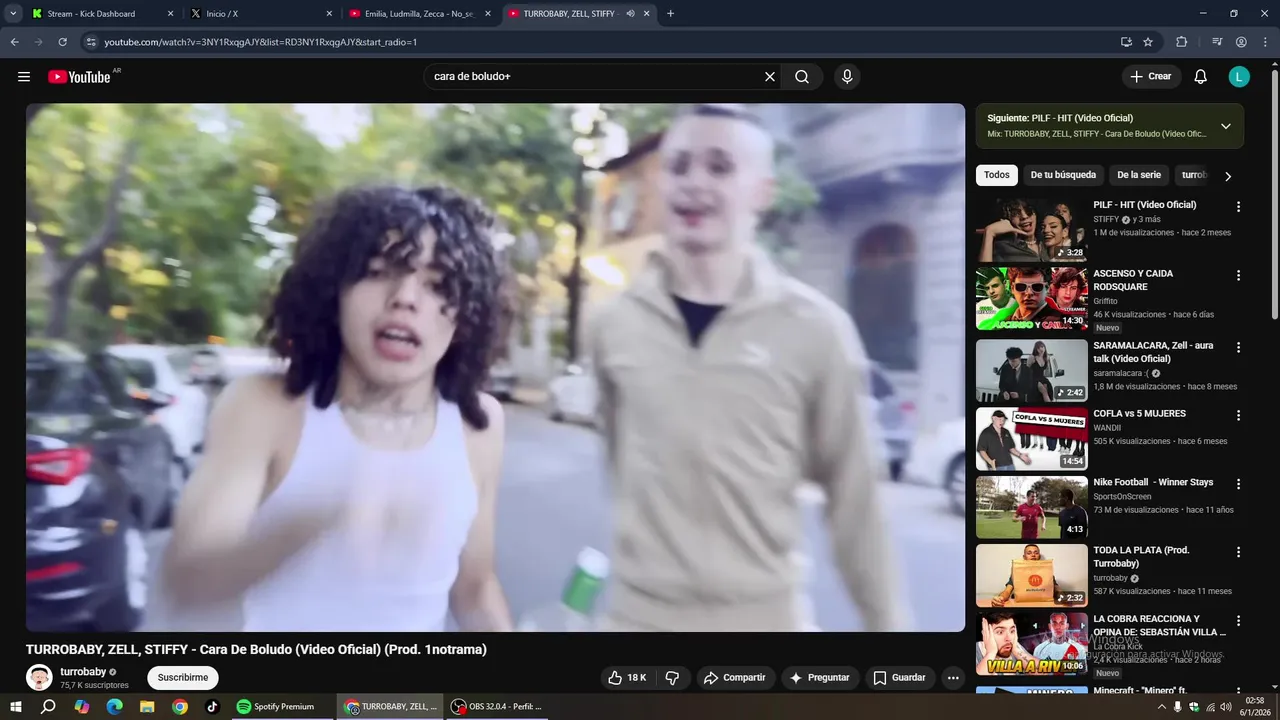Open options for SARAMALACARA aura talk
Viewport: 1280px width, 720px height.
[x=1238, y=348]
